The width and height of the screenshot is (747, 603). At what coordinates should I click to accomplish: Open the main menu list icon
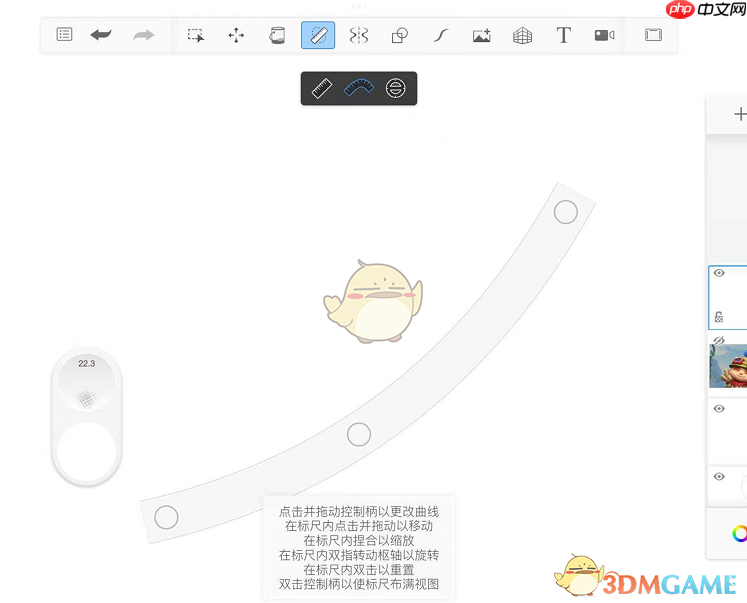[64, 35]
